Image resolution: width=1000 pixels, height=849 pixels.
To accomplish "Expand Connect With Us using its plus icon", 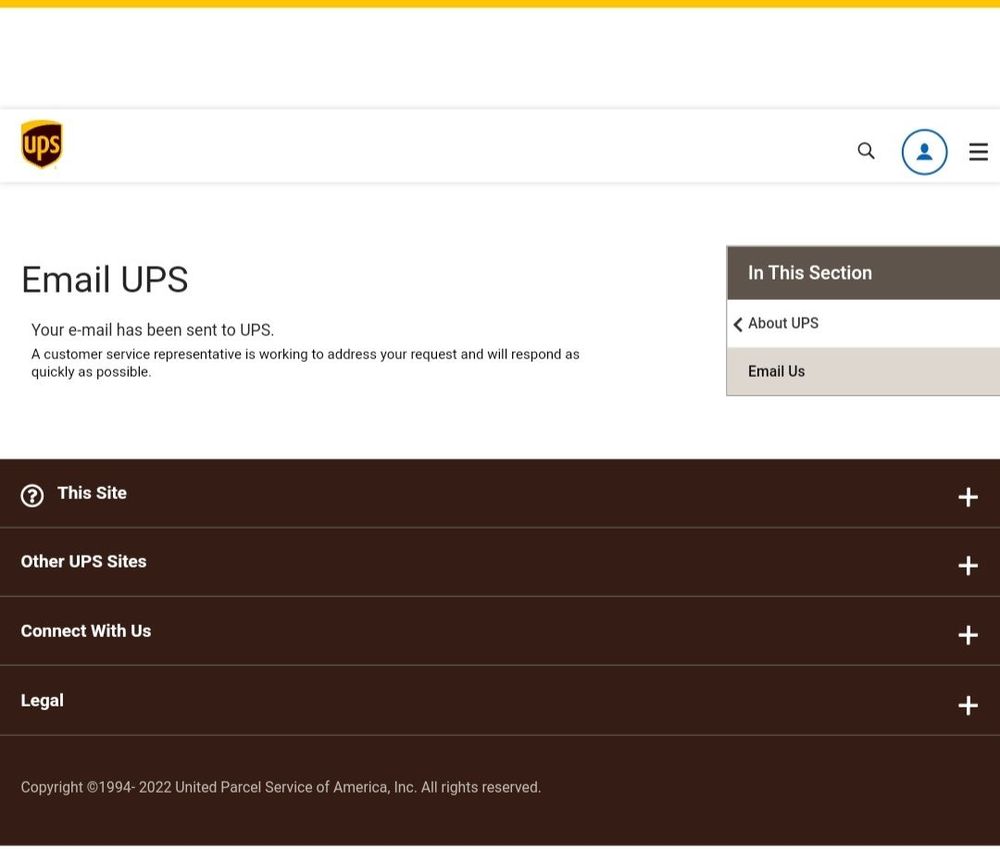I will (967, 635).
